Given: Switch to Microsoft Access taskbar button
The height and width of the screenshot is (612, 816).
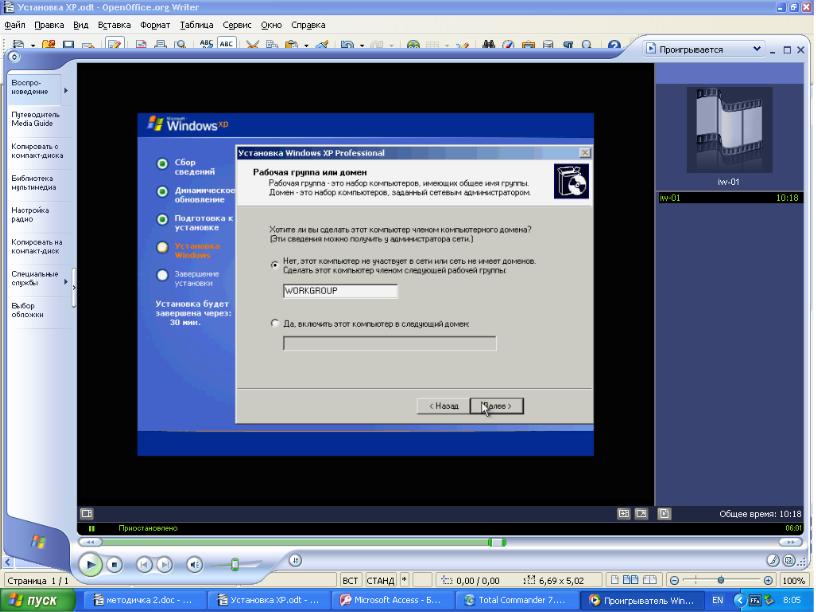Looking at the screenshot, I should [391, 600].
